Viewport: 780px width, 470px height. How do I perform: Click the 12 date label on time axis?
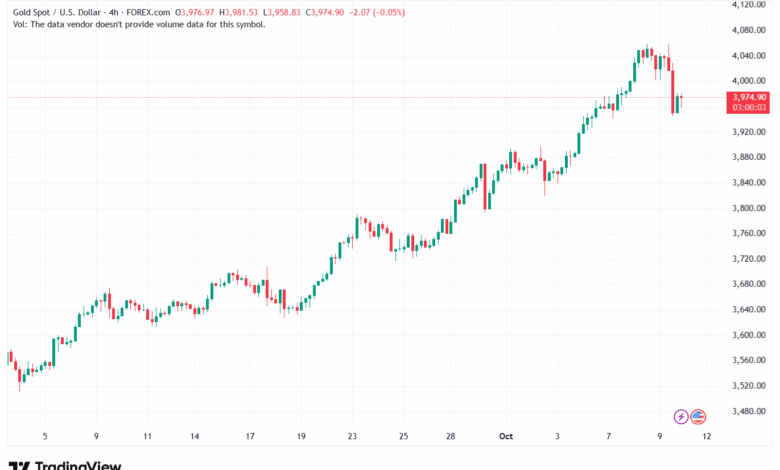708,437
